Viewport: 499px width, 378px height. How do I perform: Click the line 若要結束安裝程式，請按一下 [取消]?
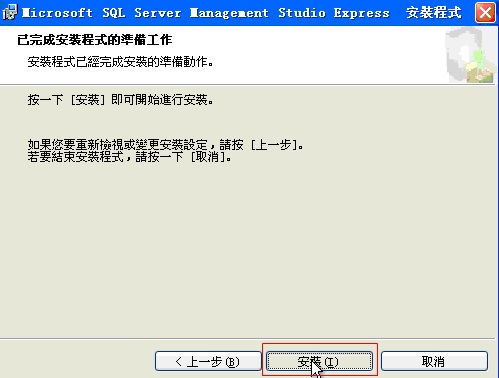pyautogui.click(x=130, y=157)
